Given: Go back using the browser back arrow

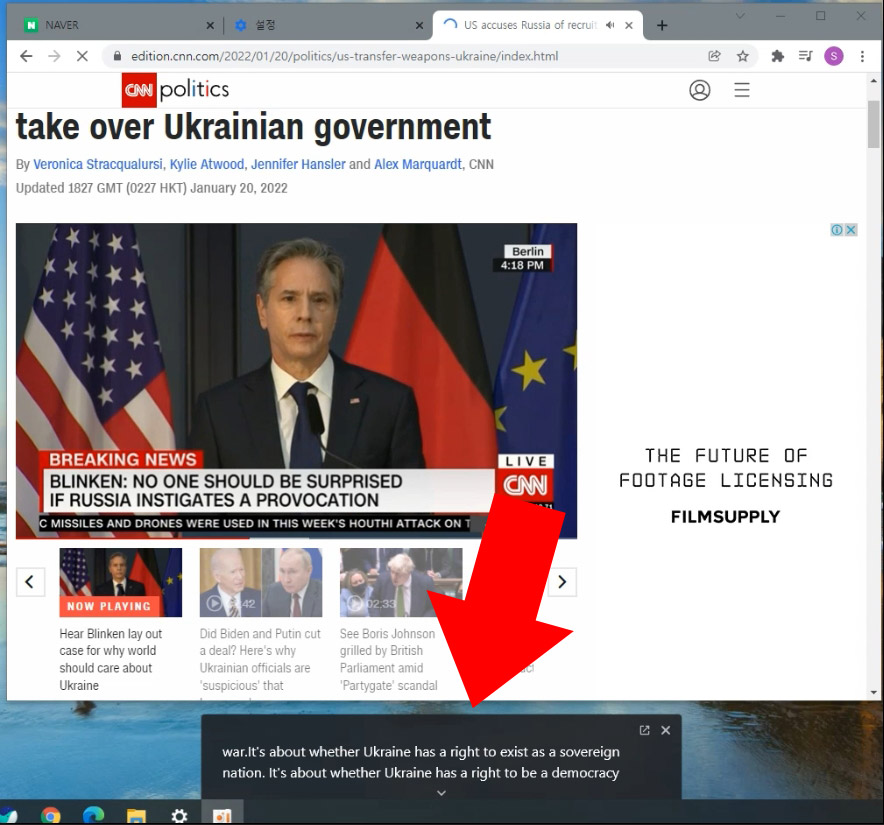Looking at the screenshot, I should (26, 56).
